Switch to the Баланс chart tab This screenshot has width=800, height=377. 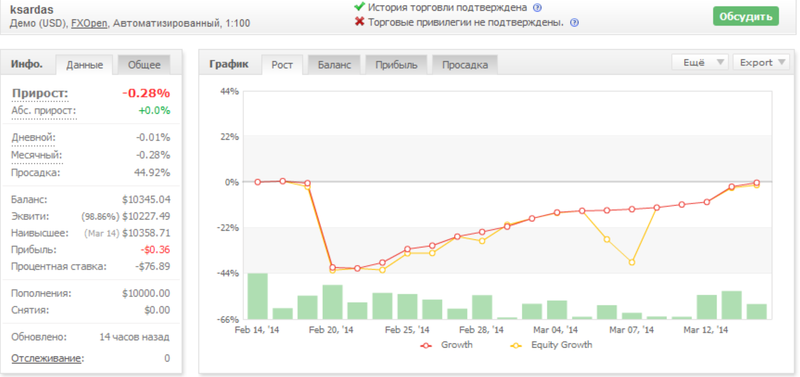pos(334,65)
